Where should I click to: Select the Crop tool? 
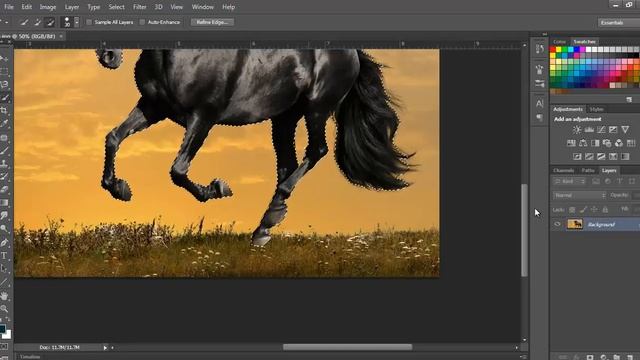pyautogui.click(x=4, y=110)
